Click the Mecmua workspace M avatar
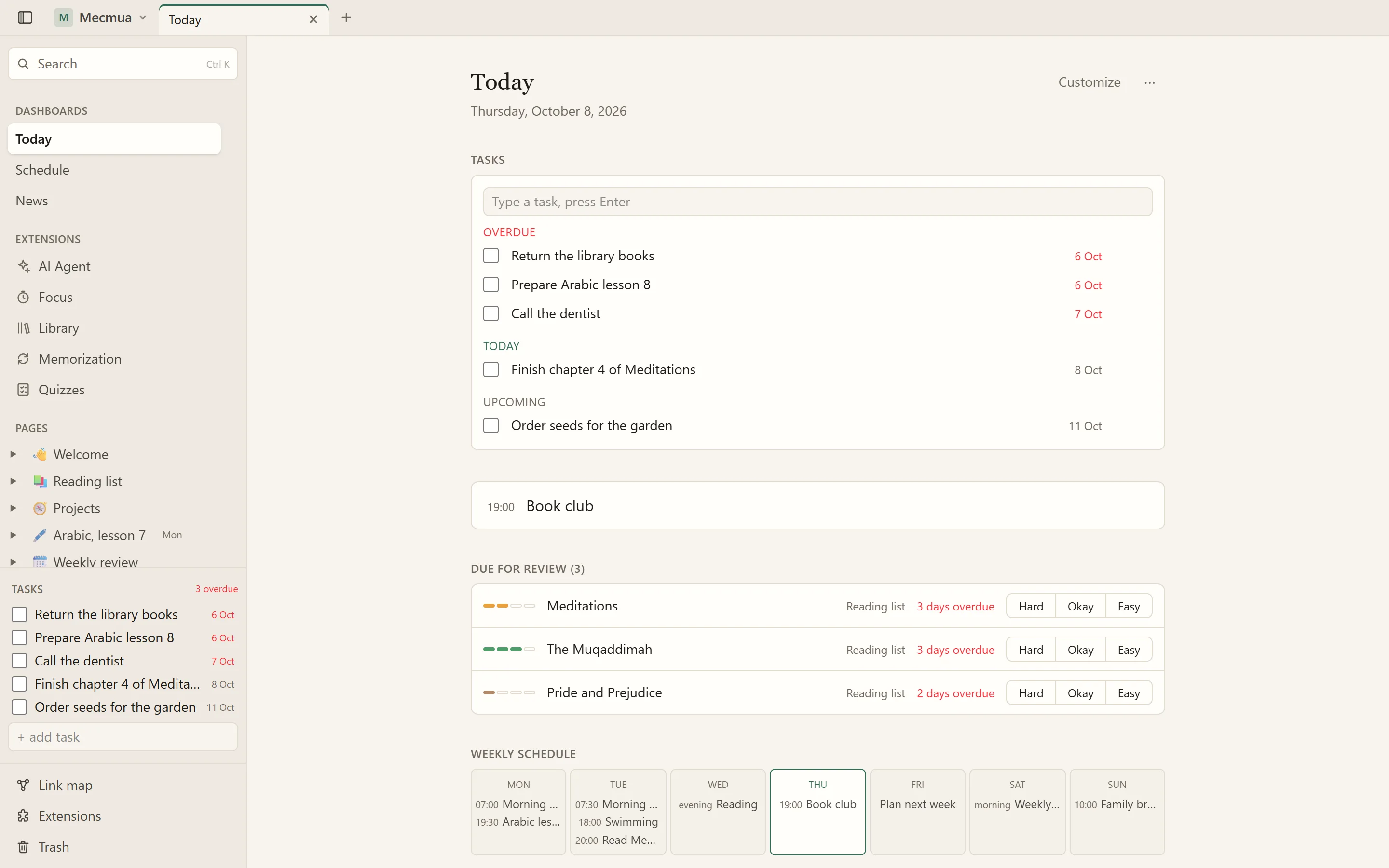Image resolution: width=1389 pixels, height=868 pixels. 64,17
